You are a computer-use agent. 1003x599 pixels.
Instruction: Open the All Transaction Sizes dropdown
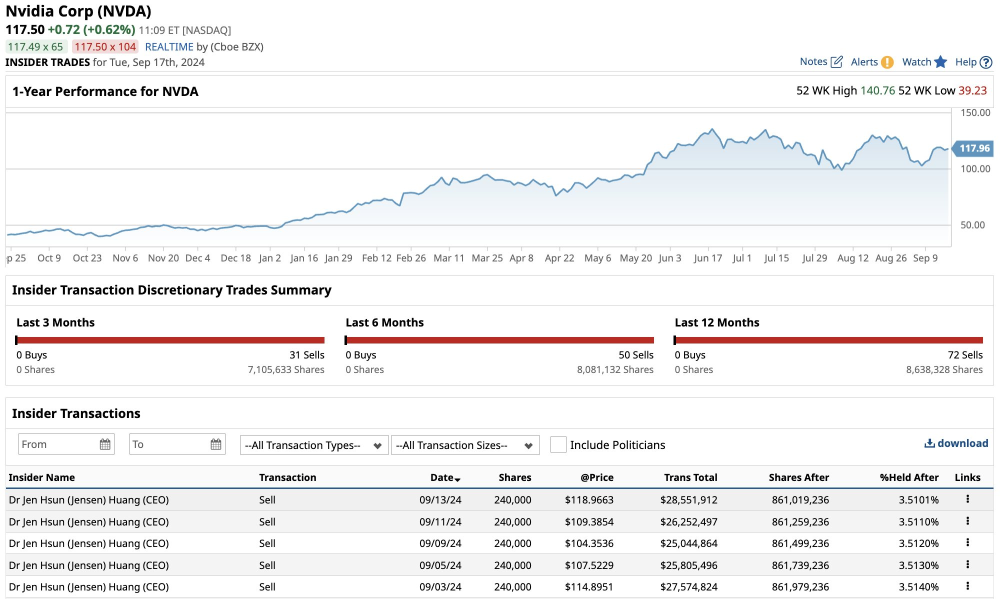(465, 445)
